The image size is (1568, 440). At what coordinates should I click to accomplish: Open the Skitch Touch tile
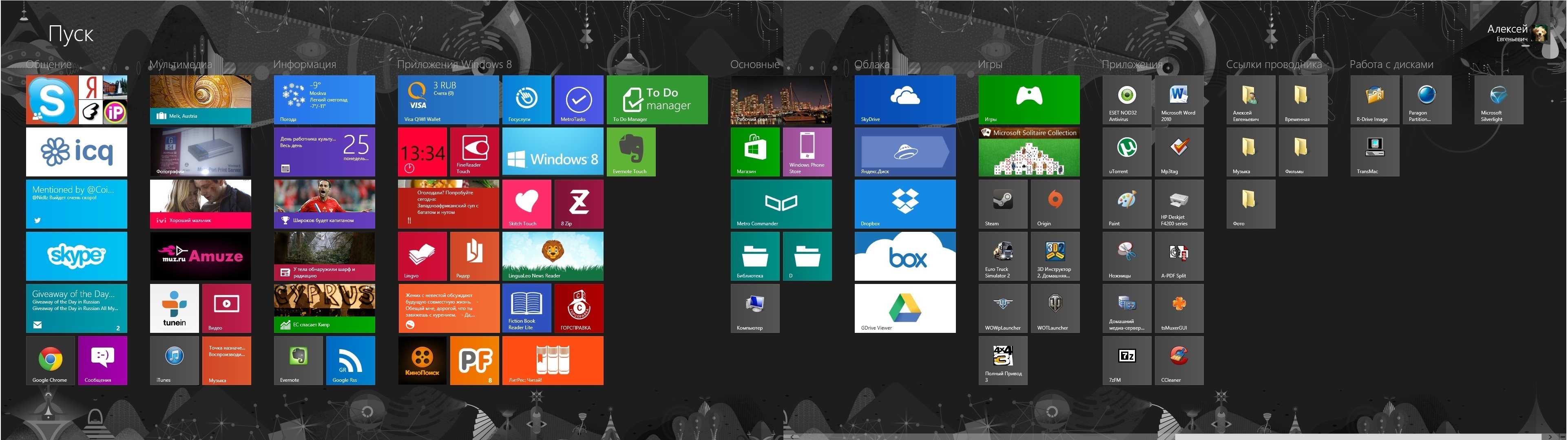(526, 204)
